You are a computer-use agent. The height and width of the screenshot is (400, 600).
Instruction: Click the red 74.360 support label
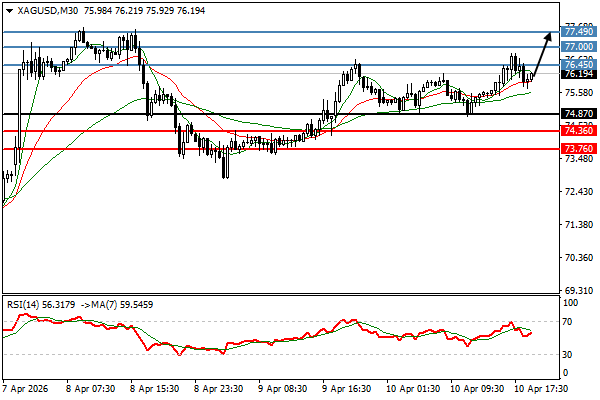(x=577, y=131)
